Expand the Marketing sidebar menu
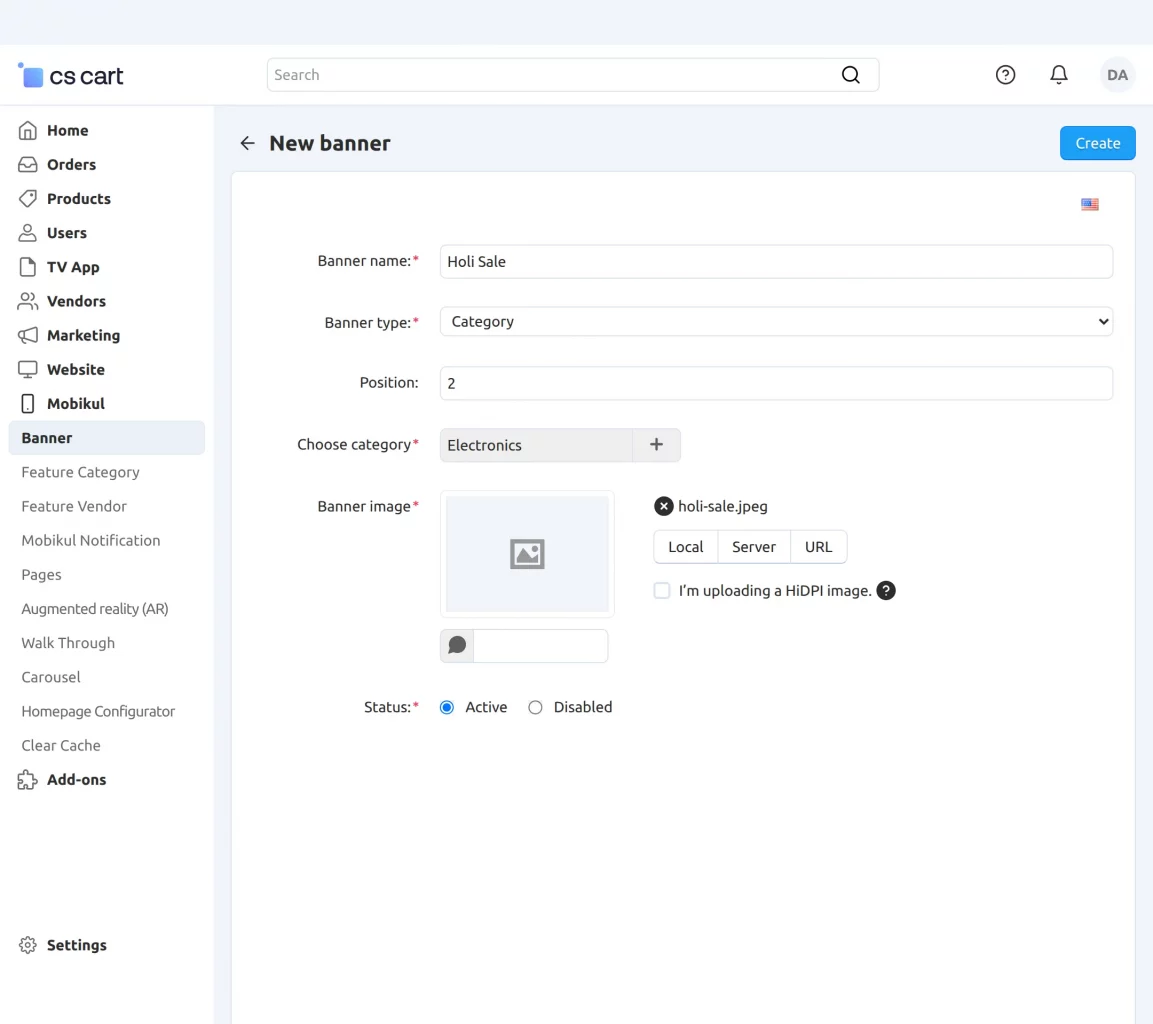 click(83, 335)
